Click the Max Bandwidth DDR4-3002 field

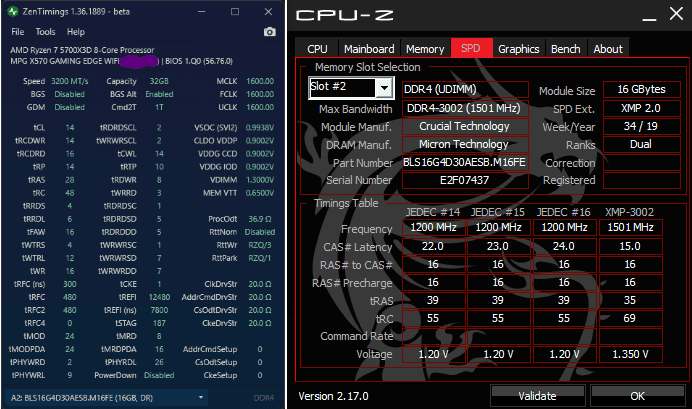click(465, 108)
